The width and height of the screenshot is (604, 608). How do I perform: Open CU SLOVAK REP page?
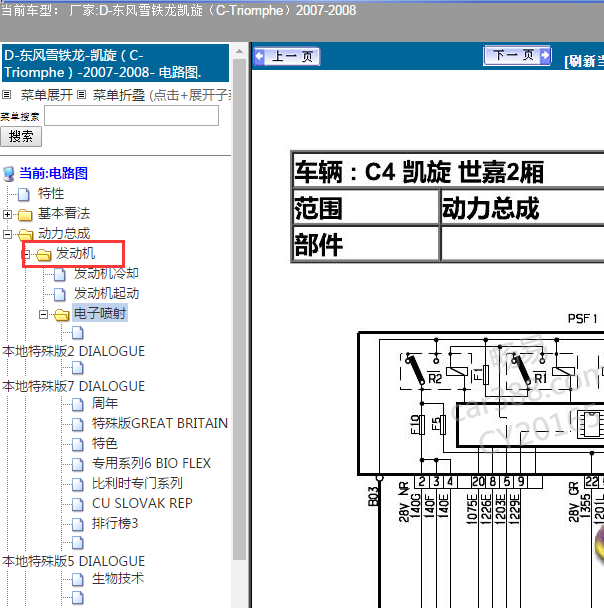click(142, 503)
